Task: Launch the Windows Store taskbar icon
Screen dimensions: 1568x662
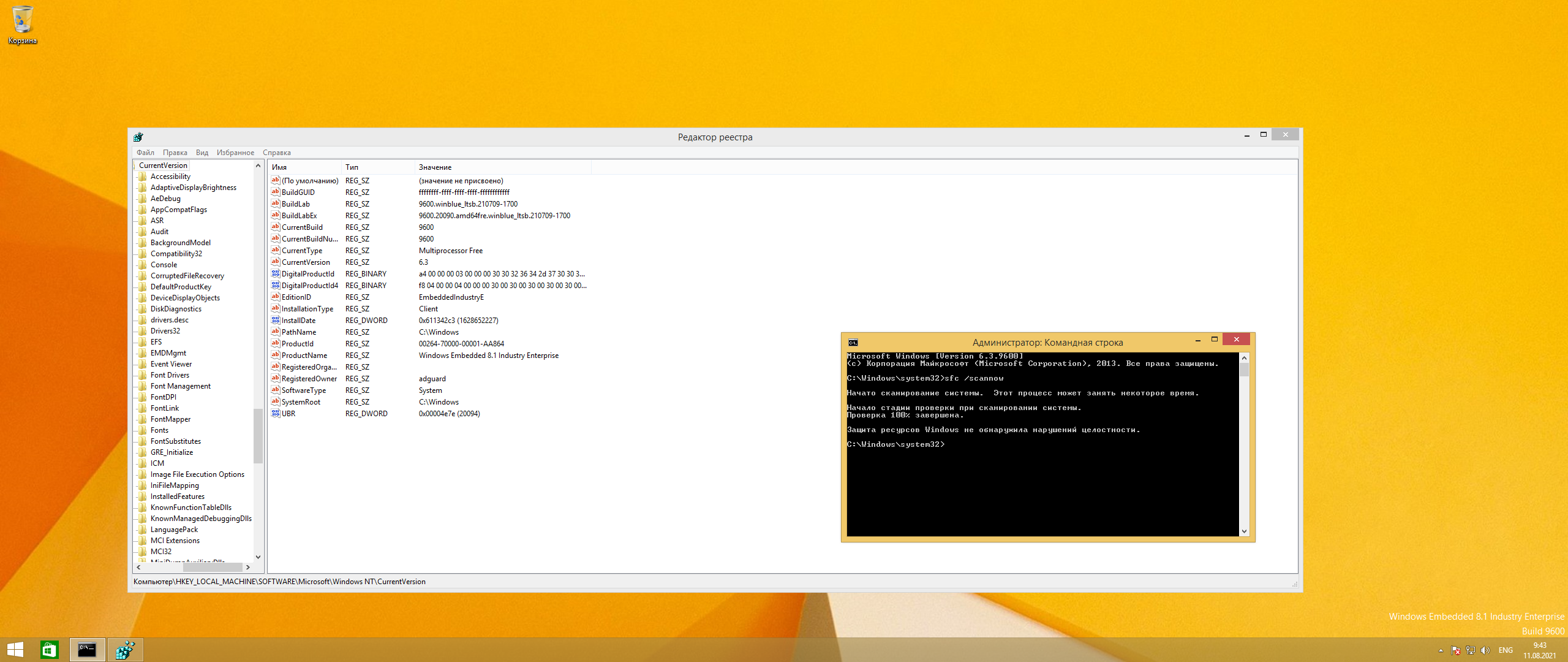Action: click(x=50, y=650)
